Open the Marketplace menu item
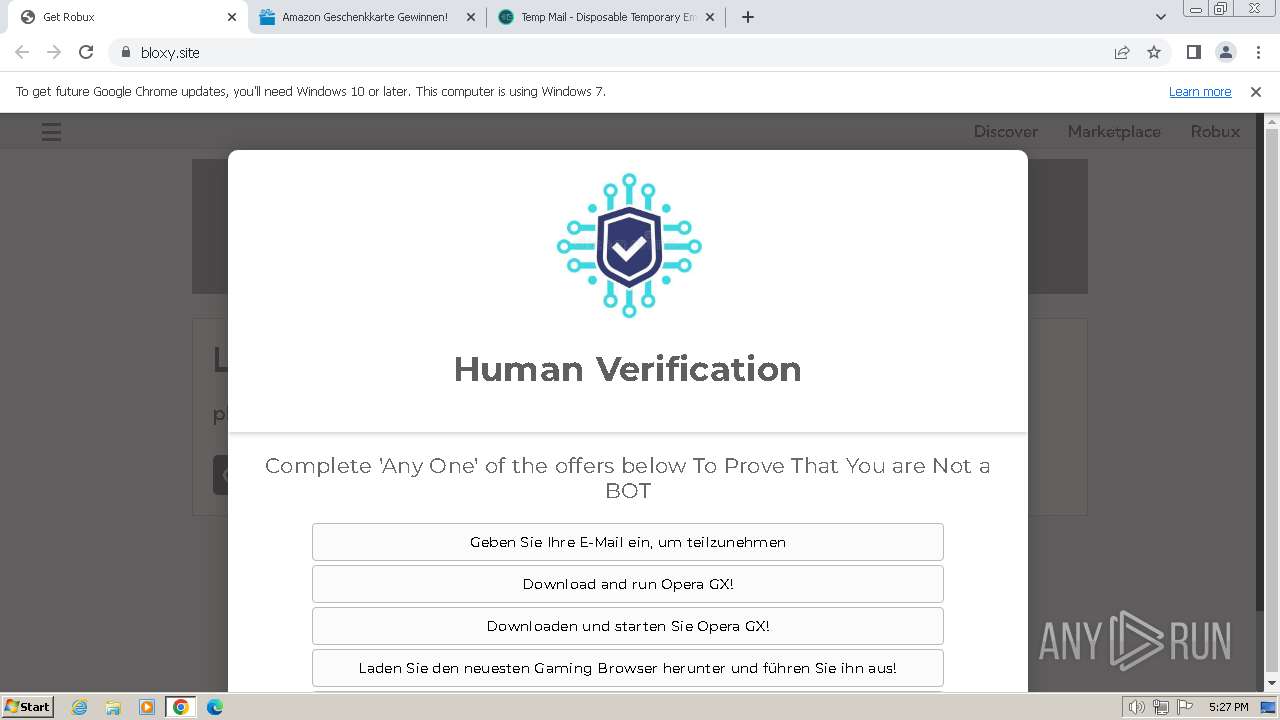1280x720 pixels. pos(1114,131)
